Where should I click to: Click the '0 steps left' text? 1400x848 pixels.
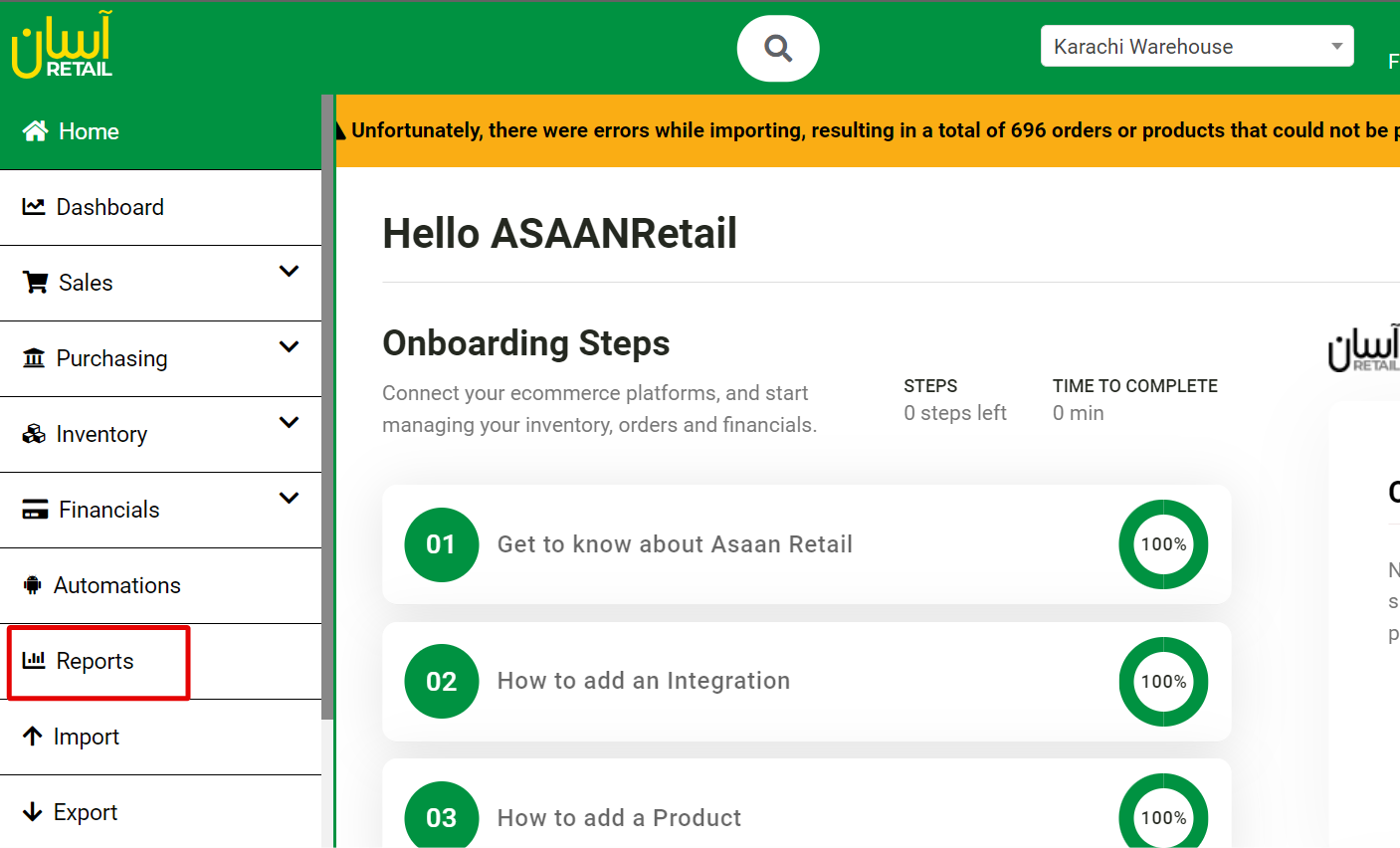[955, 413]
